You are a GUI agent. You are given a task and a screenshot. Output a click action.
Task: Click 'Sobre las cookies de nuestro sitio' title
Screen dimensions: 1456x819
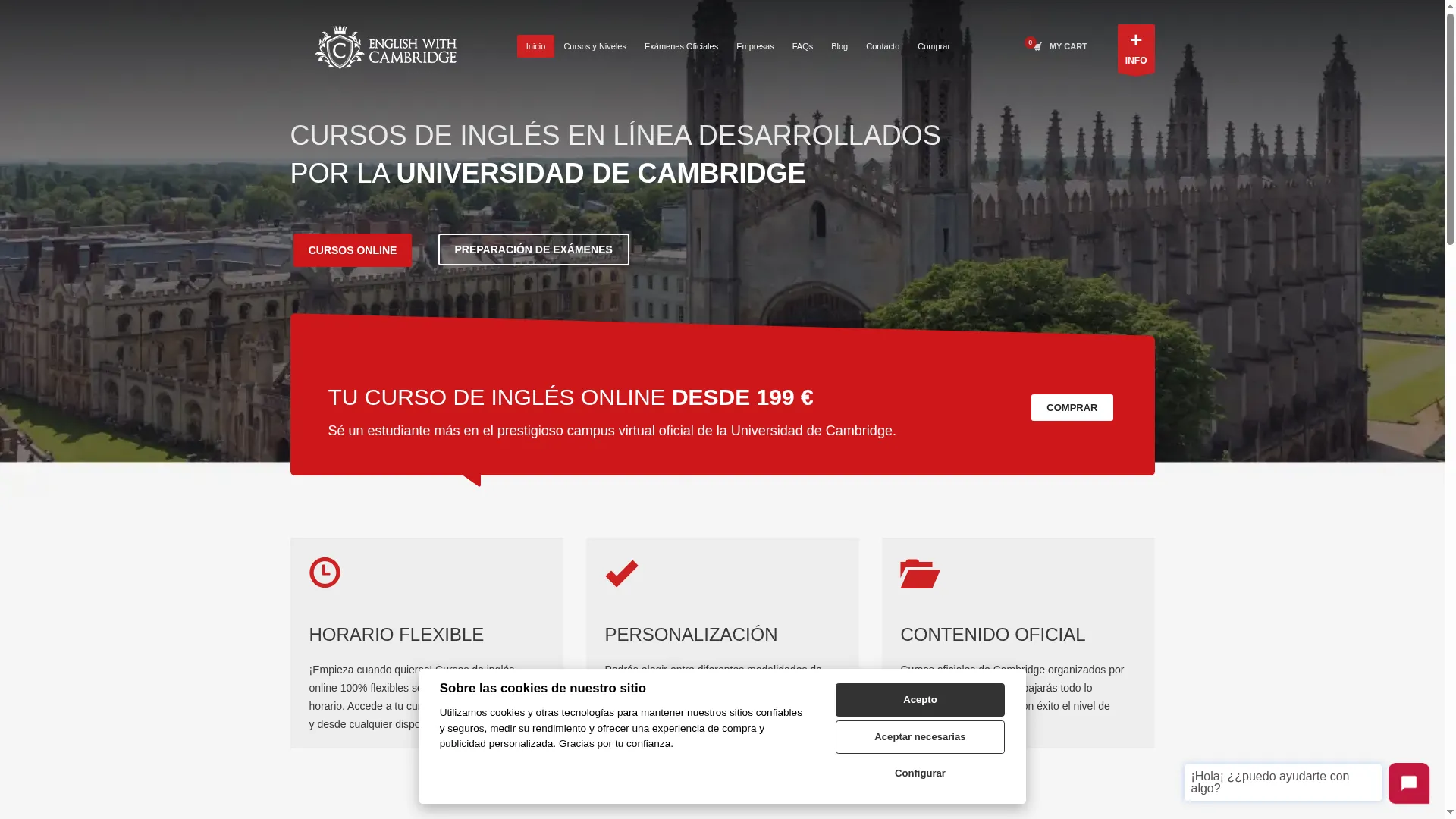pos(543,688)
